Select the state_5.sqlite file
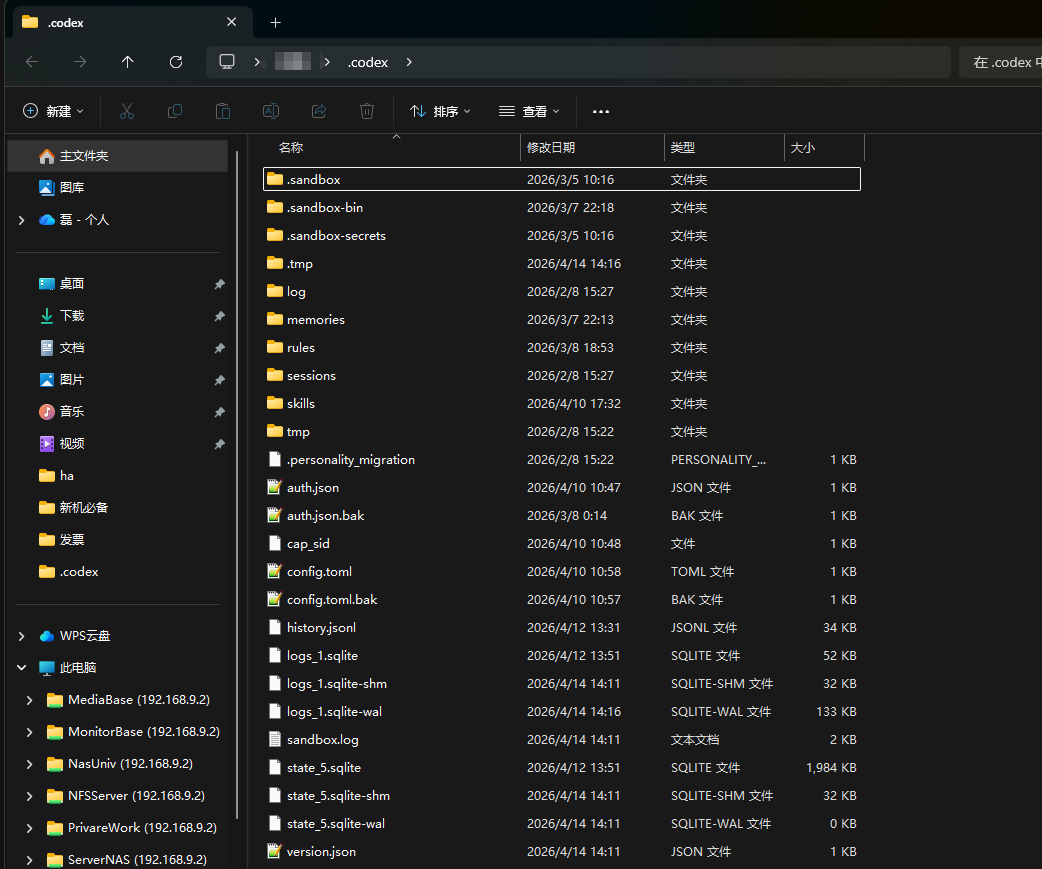Image resolution: width=1042 pixels, height=869 pixels. [562, 767]
